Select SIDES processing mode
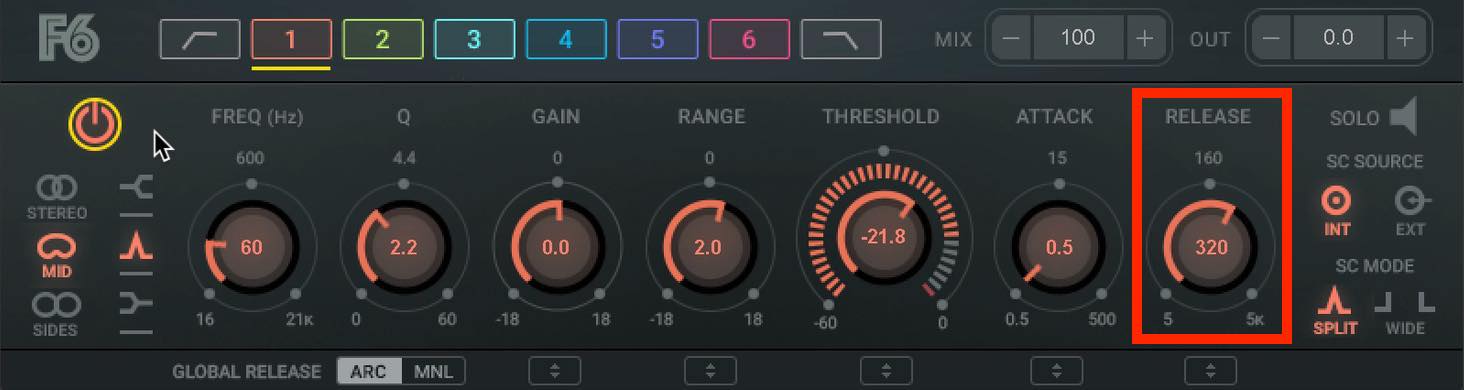Viewport: 1464px width, 390px height. click(x=56, y=314)
